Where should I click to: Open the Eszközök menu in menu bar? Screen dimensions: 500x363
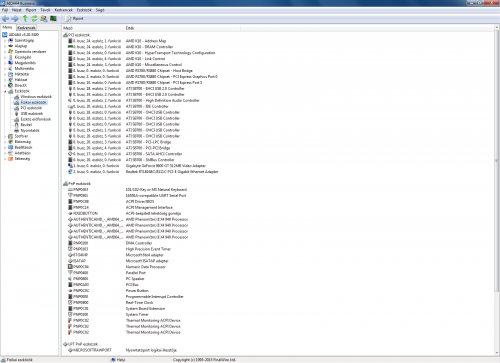[84, 10]
